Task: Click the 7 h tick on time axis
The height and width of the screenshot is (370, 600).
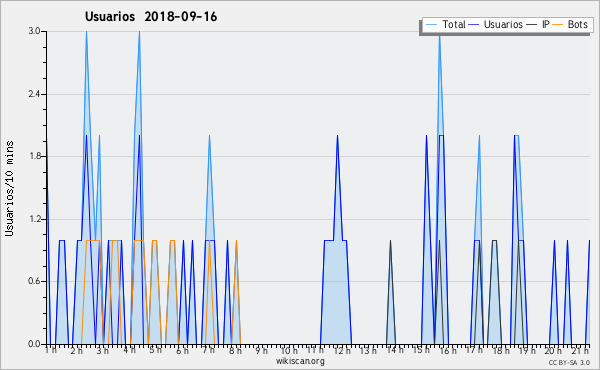Action: point(209,350)
